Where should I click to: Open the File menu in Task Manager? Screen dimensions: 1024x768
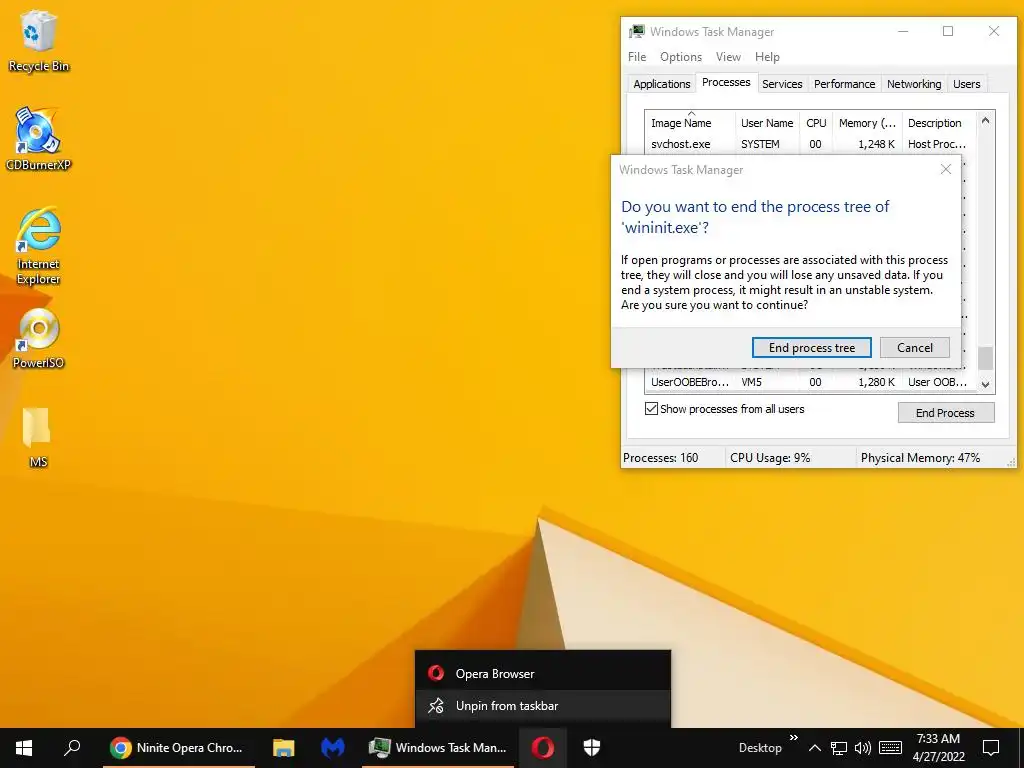637,57
